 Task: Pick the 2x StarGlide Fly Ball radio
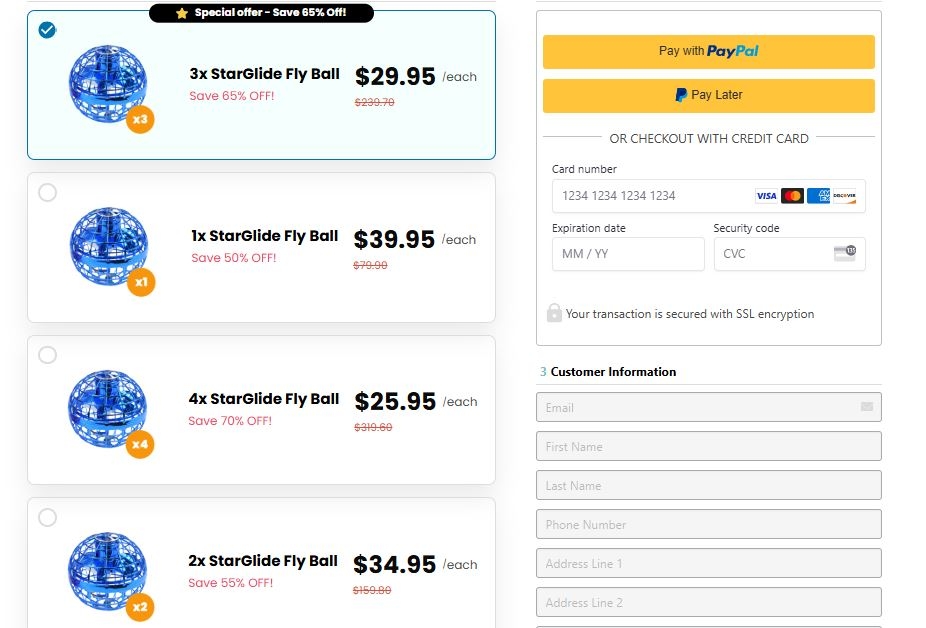(48, 517)
